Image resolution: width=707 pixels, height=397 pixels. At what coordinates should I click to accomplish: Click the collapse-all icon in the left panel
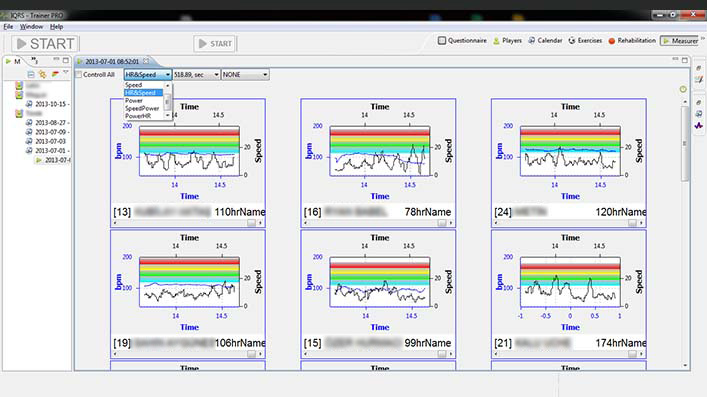[31, 74]
